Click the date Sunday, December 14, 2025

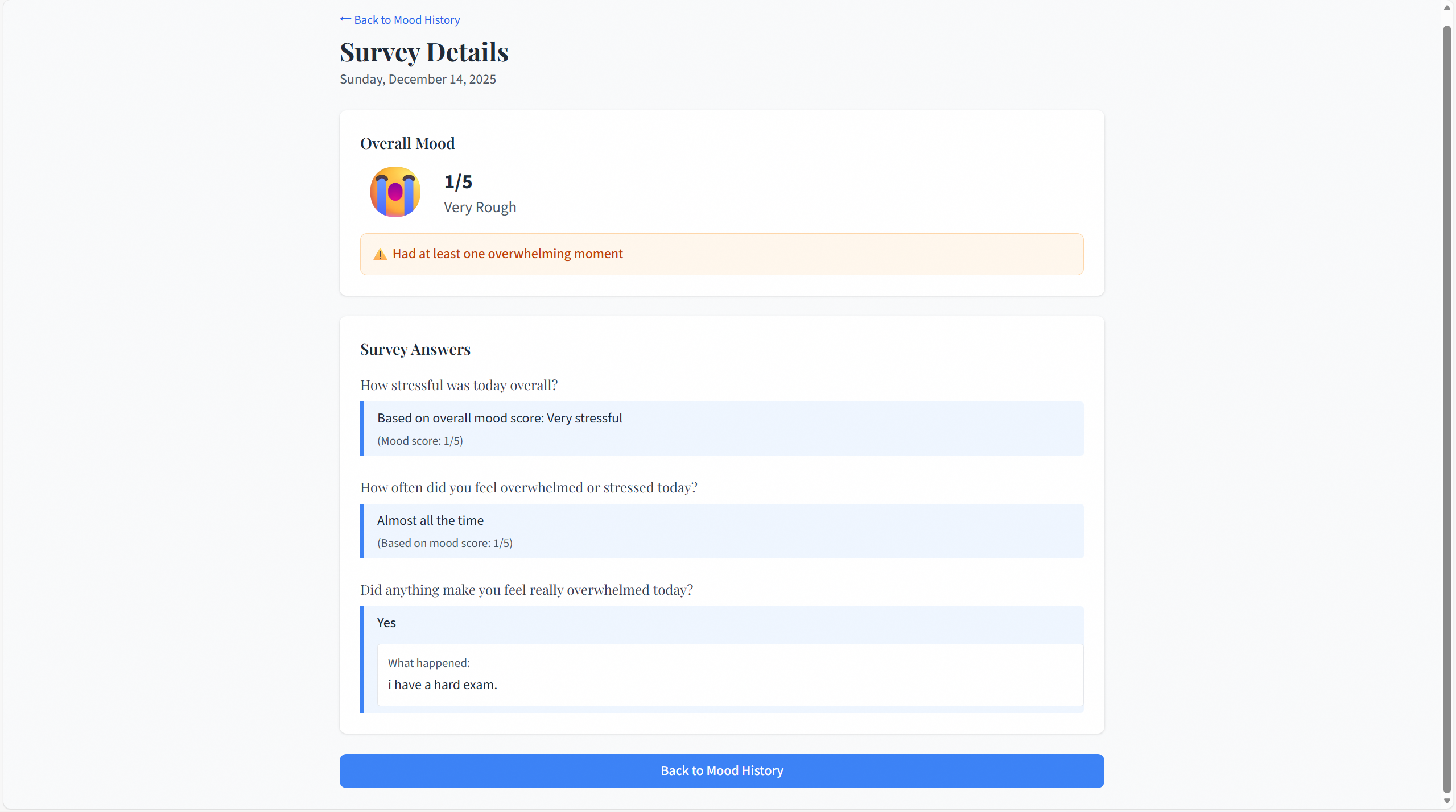click(x=418, y=79)
